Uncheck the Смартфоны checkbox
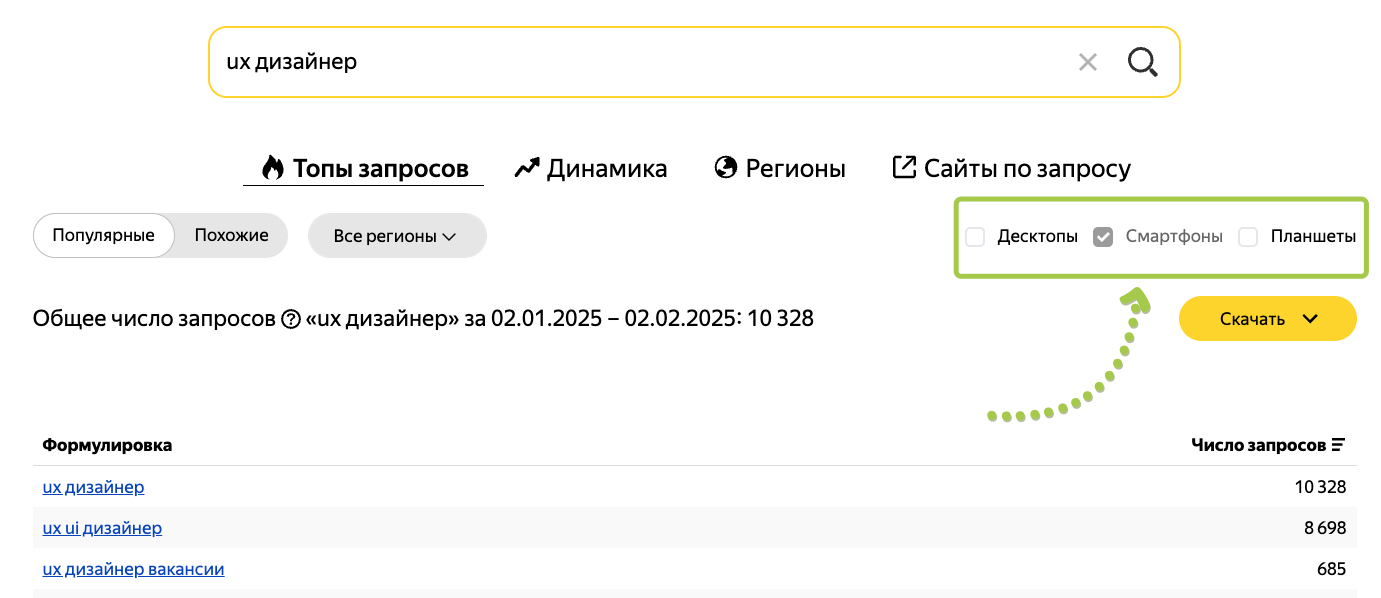This screenshot has height=598, width=1381. 1103,237
